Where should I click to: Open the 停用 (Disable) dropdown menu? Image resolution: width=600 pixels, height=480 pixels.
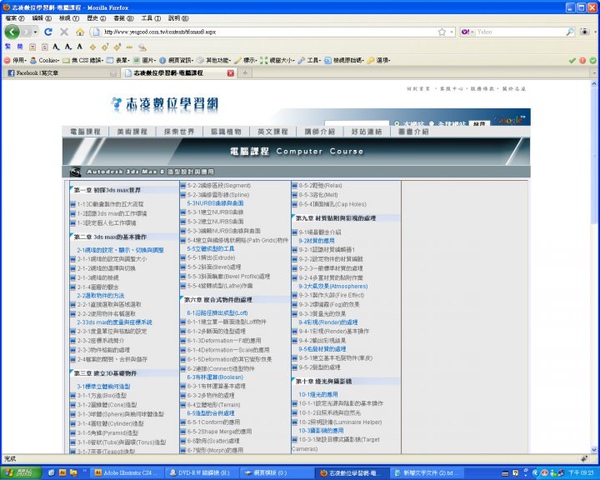(x=15, y=60)
